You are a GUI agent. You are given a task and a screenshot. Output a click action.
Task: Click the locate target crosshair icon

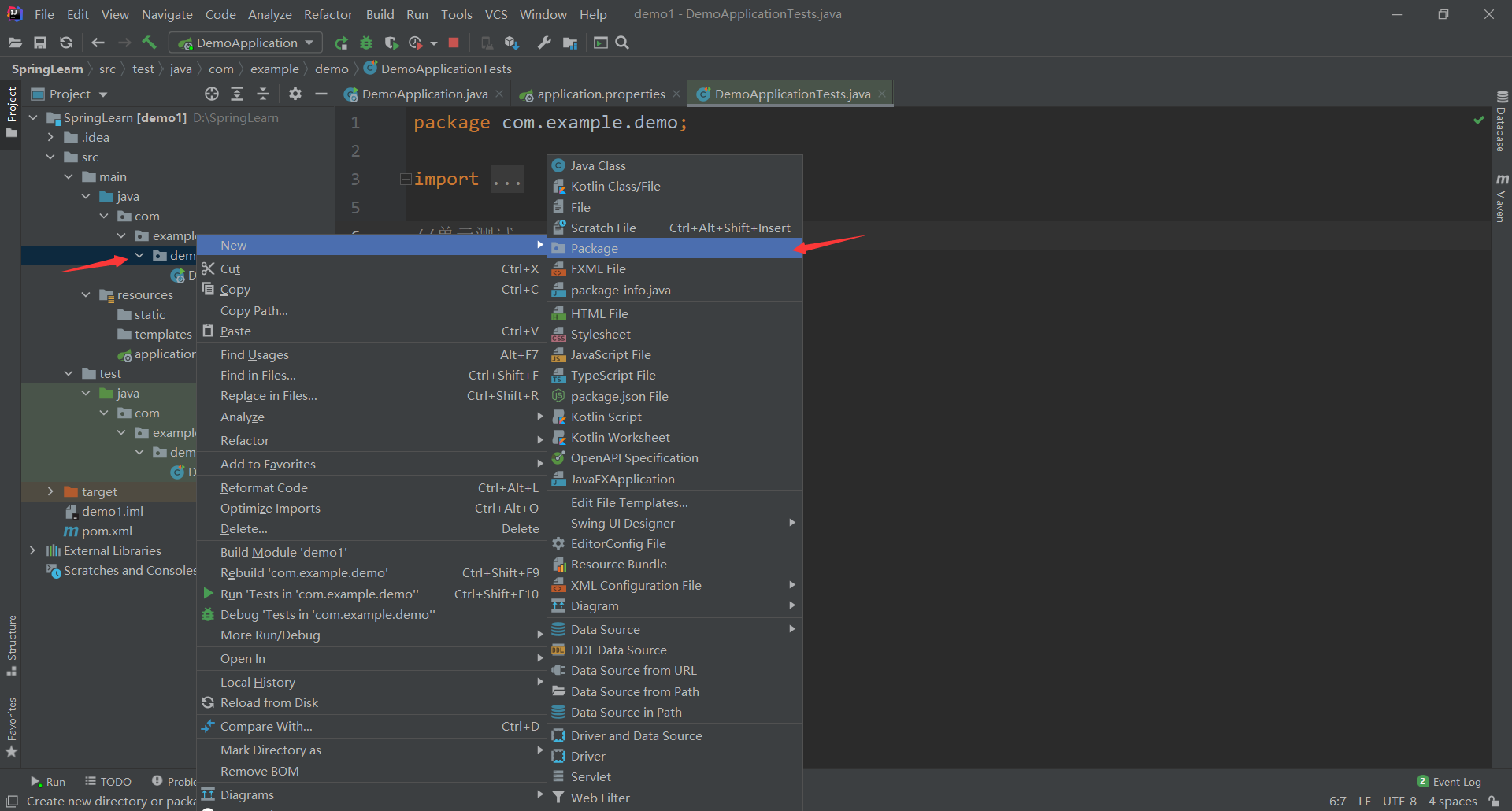click(211, 94)
